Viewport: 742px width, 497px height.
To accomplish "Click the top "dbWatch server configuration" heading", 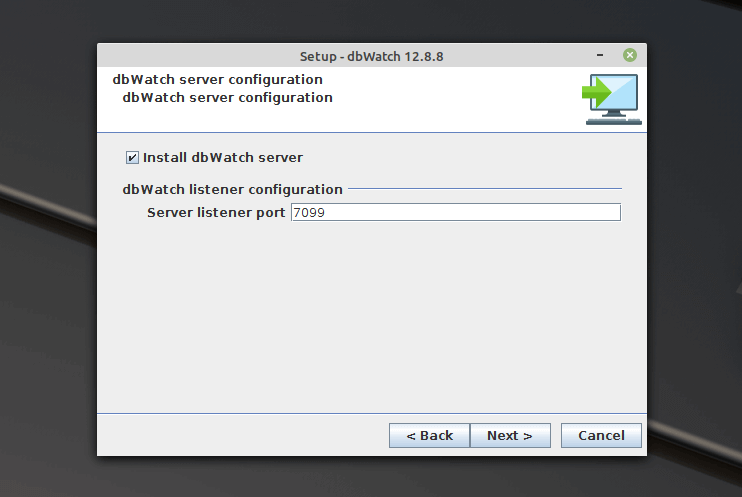I will [217, 79].
